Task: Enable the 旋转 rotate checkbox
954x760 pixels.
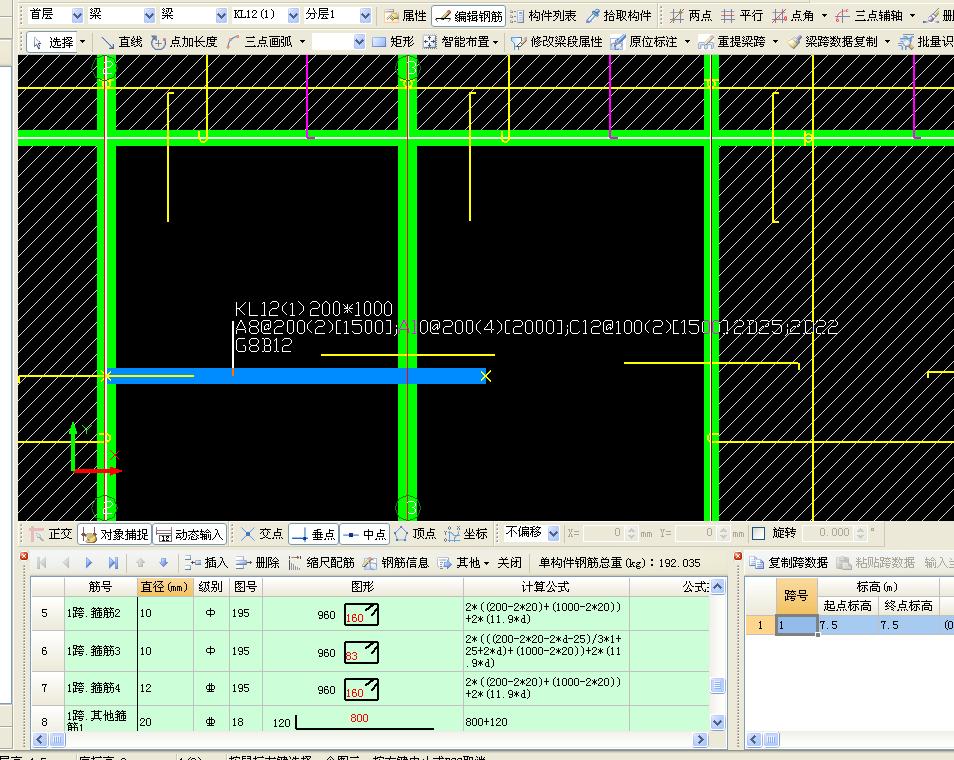Action: 759,534
